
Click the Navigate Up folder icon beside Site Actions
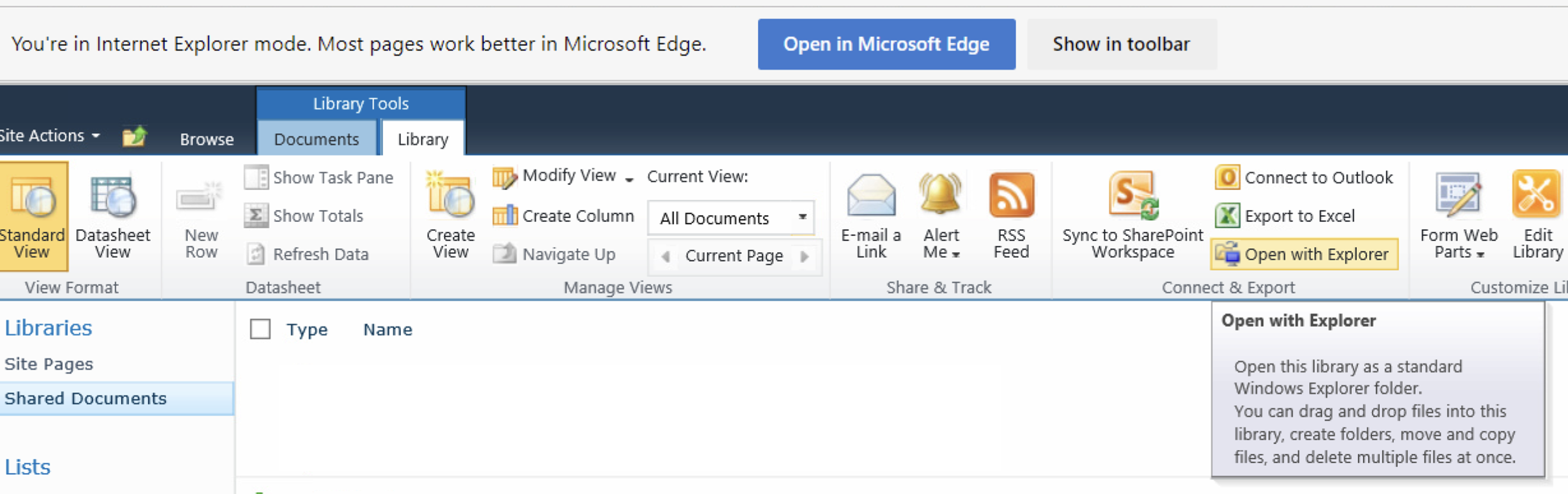tap(134, 136)
